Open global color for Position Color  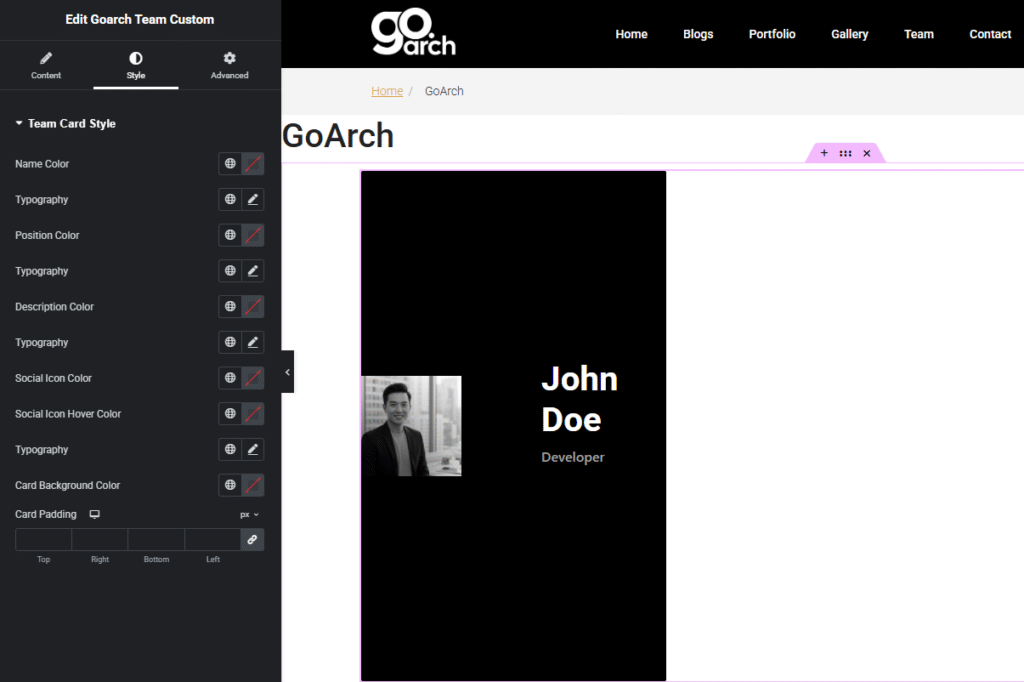coord(230,235)
